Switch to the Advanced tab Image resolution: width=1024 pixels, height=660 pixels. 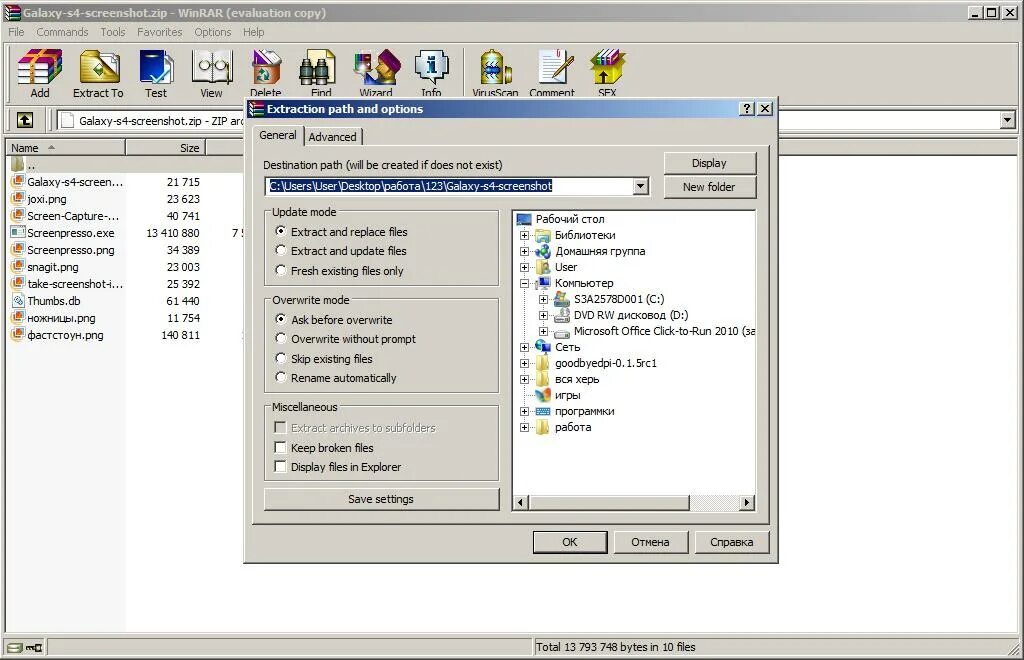(333, 136)
